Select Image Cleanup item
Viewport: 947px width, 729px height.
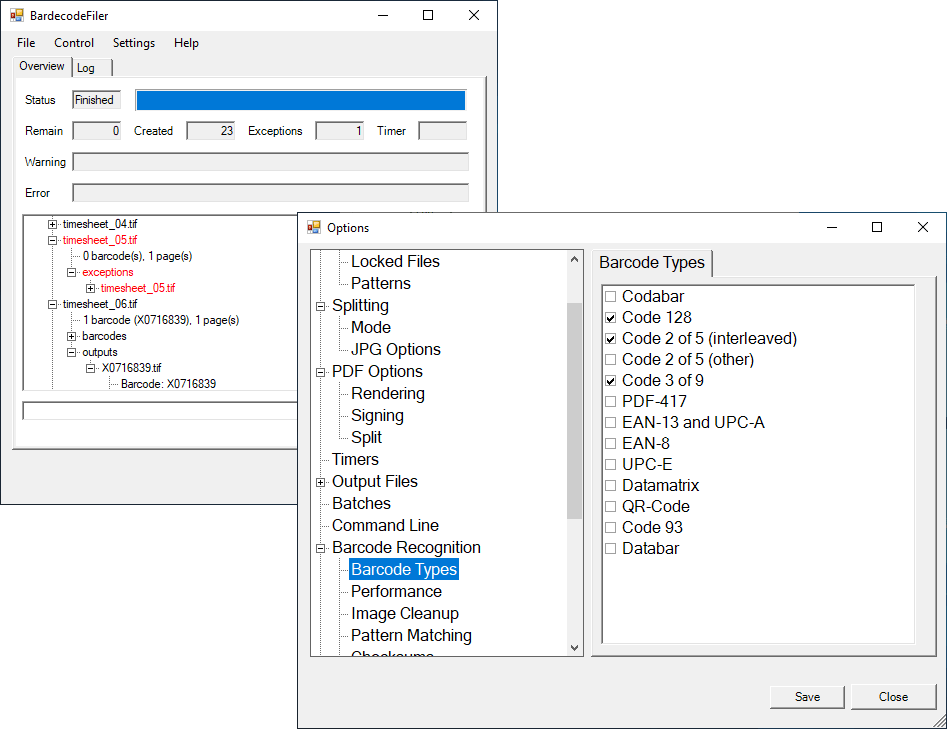[x=405, y=614]
